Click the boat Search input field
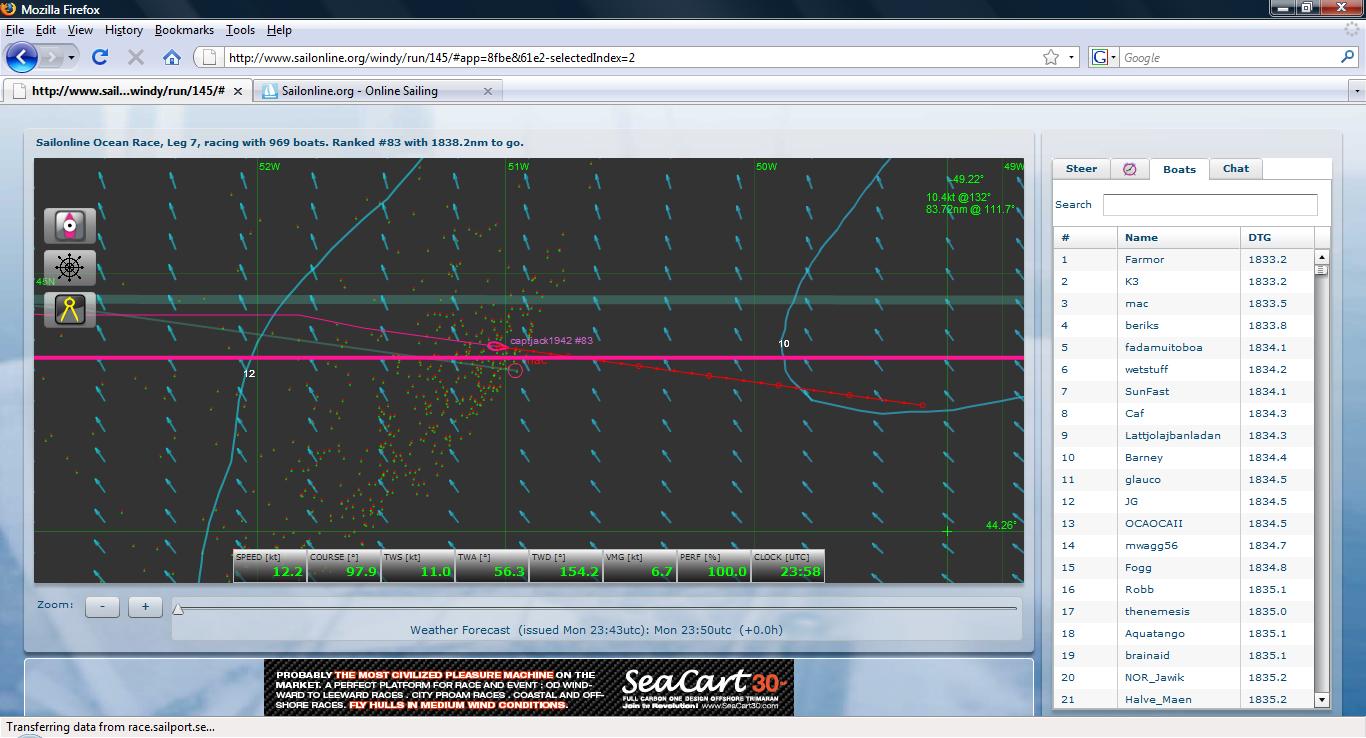Viewport: 1366px width, 738px height. 1209,205
